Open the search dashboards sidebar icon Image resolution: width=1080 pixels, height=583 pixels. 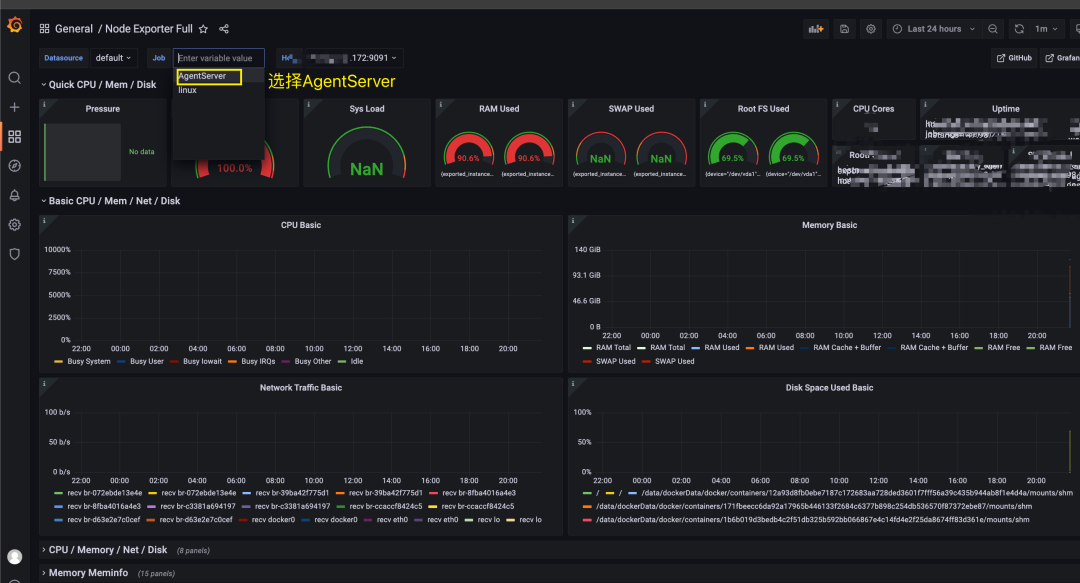pos(14,78)
